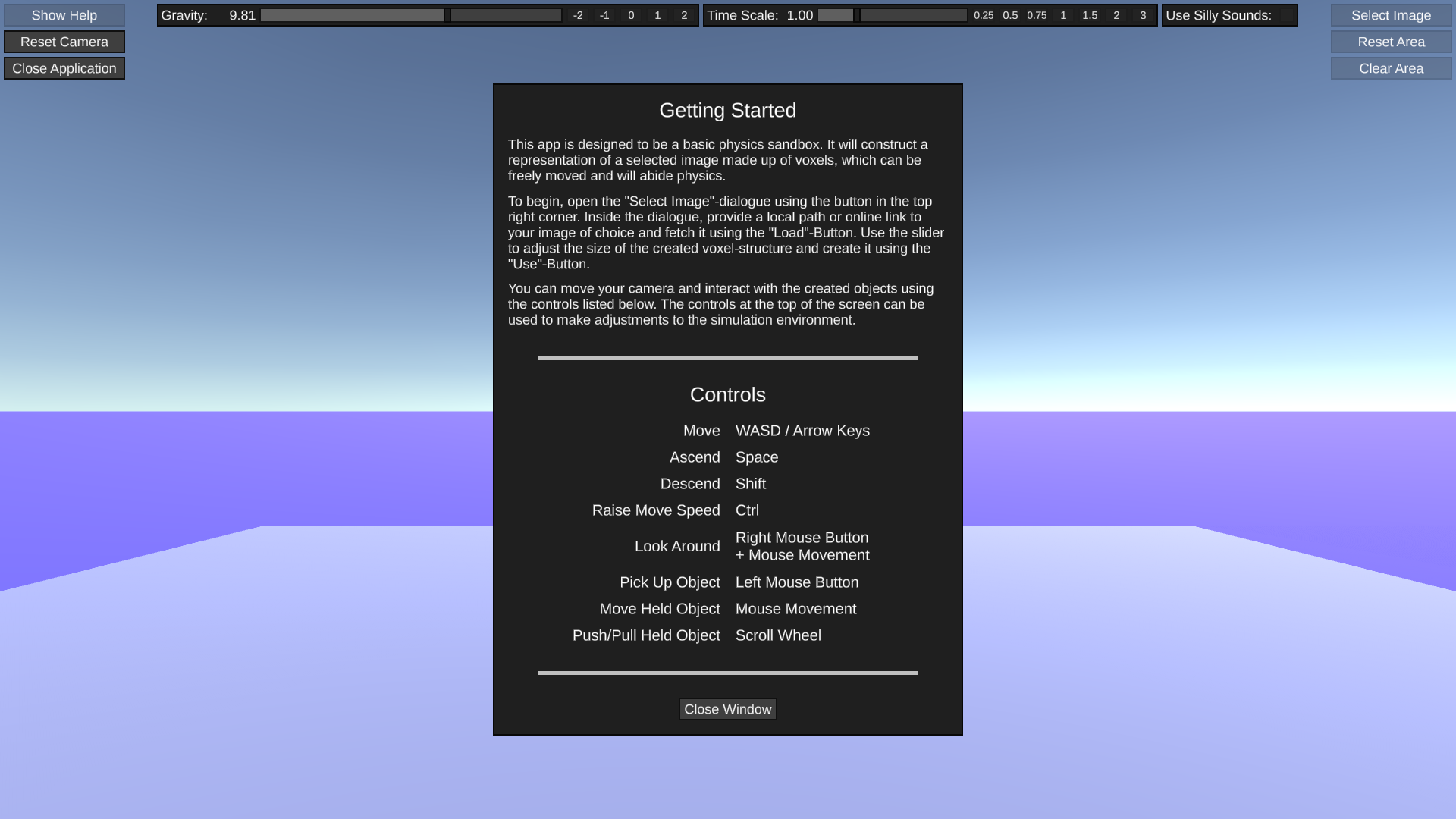The height and width of the screenshot is (819, 1456).
Task: Clear Area using top right button
Action: [x=1391, y=68]
